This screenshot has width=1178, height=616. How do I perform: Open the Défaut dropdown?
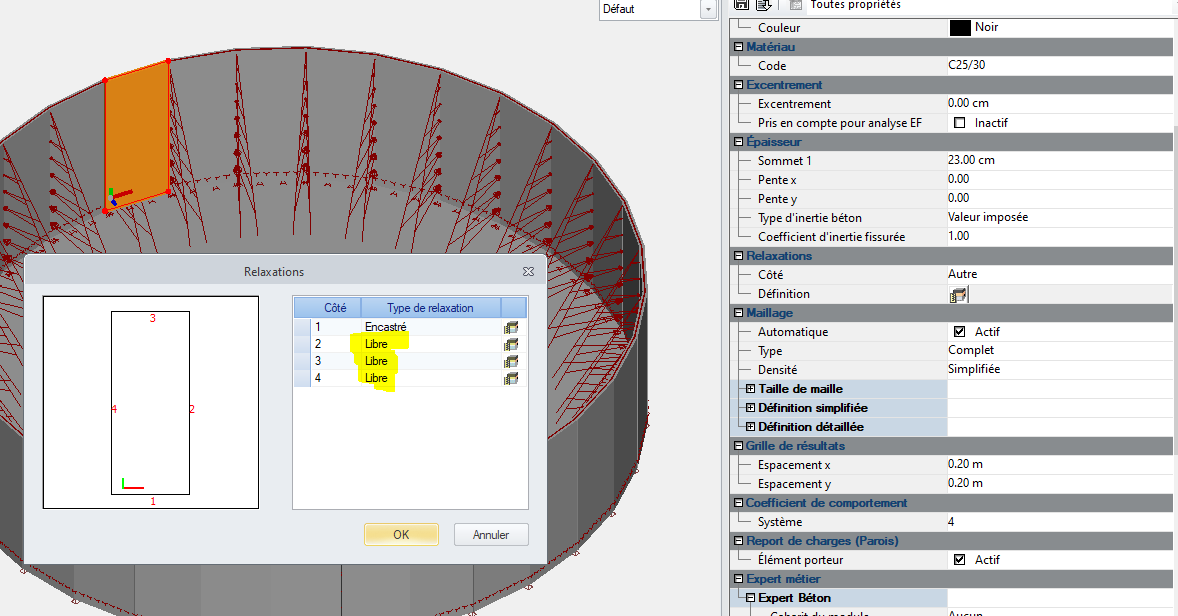tap(708, 9)
